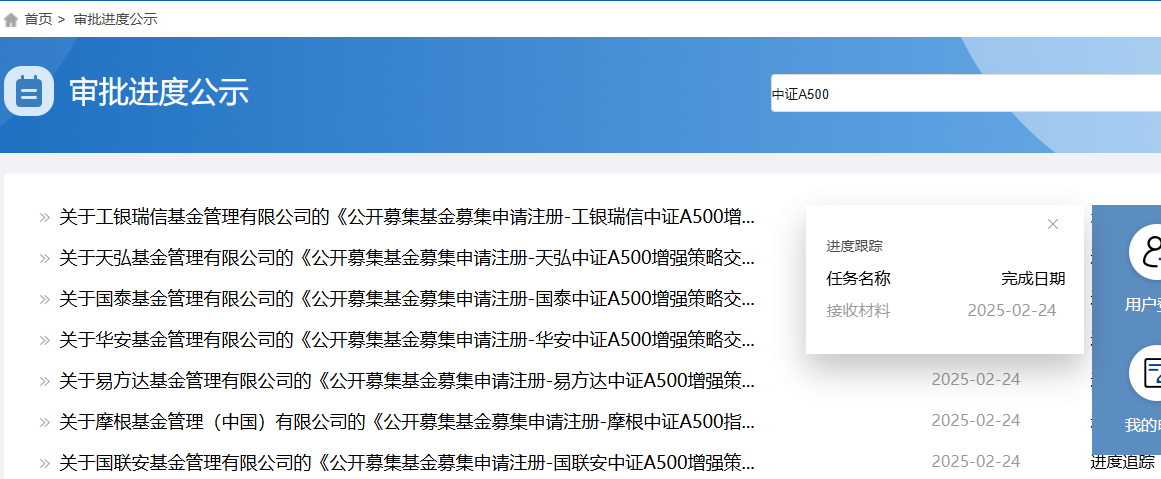Click the arrow bullet before 易方达 row
The image size is (1161, 479).
44,382
